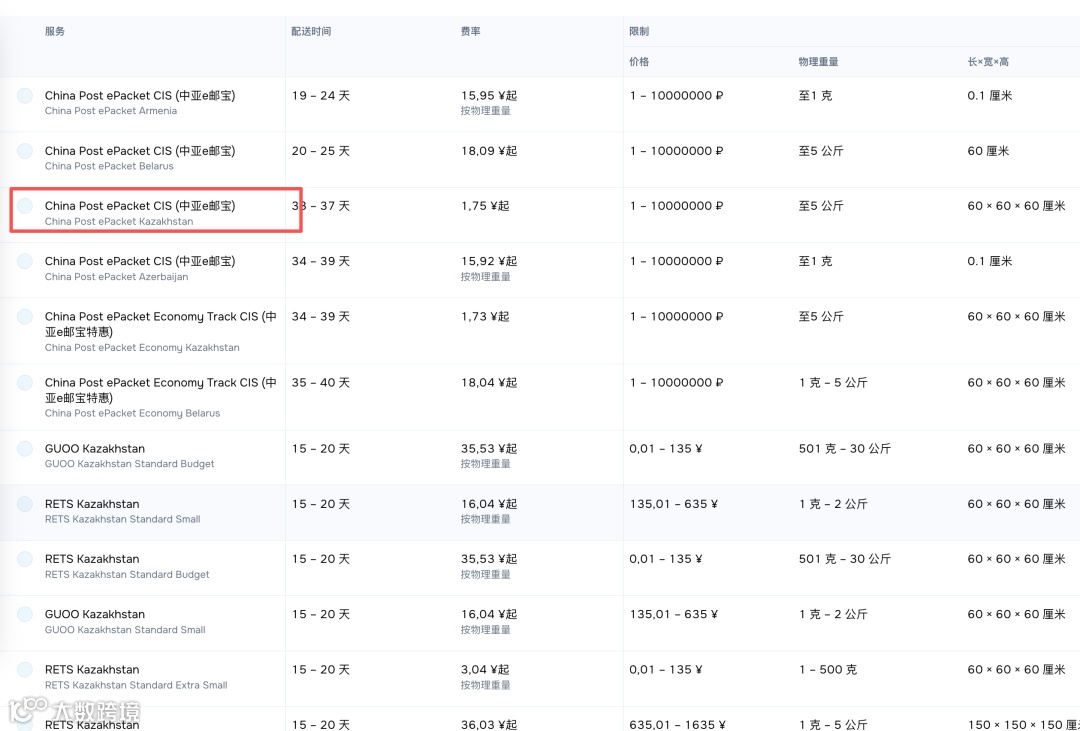Image resolution: width=1080 pixels, height=731 pixels.
Task: Click the RETS Kazakhstan Standard Extra Small subtitle
Action: coord(136,685)
